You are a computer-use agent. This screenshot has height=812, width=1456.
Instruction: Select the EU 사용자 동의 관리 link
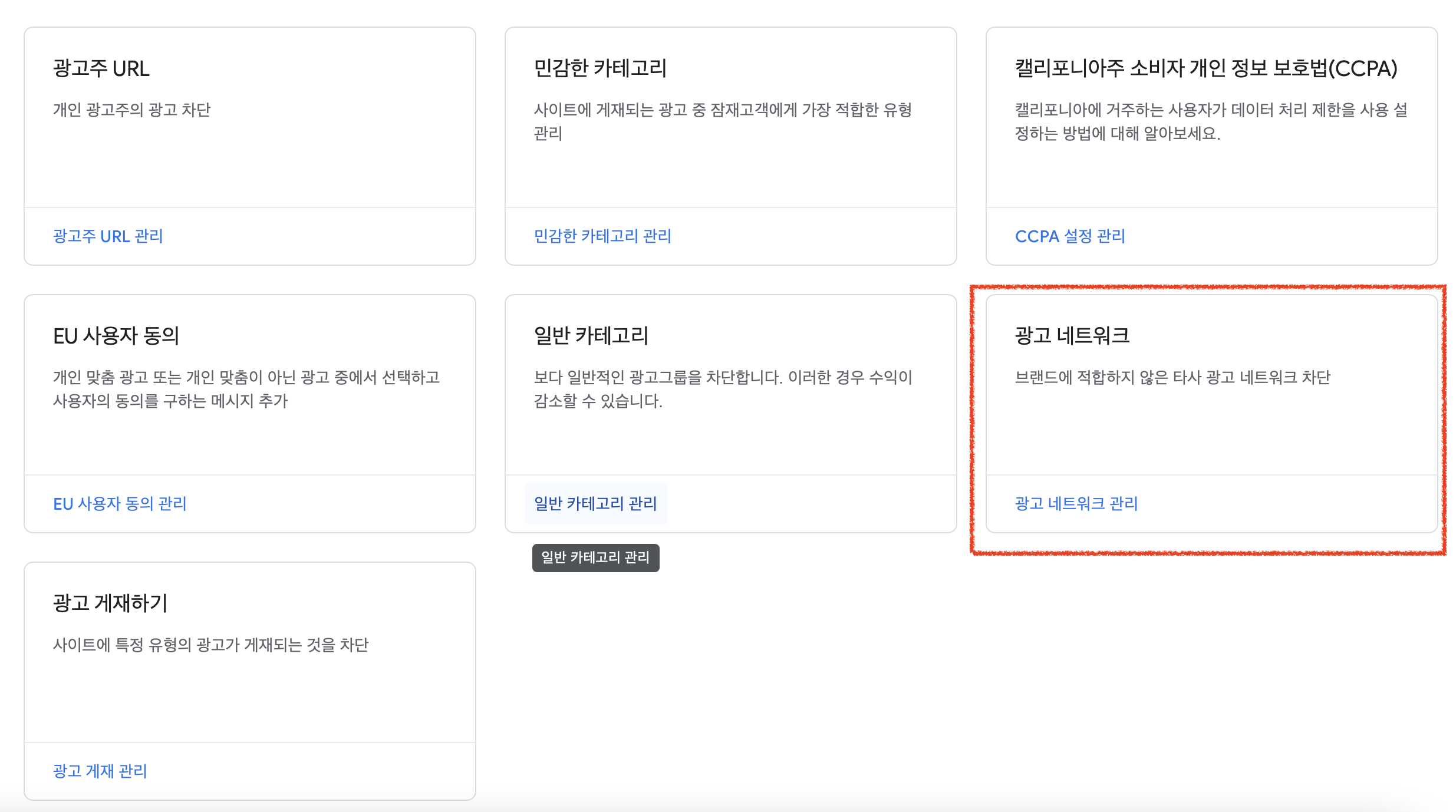click(120, 504)
